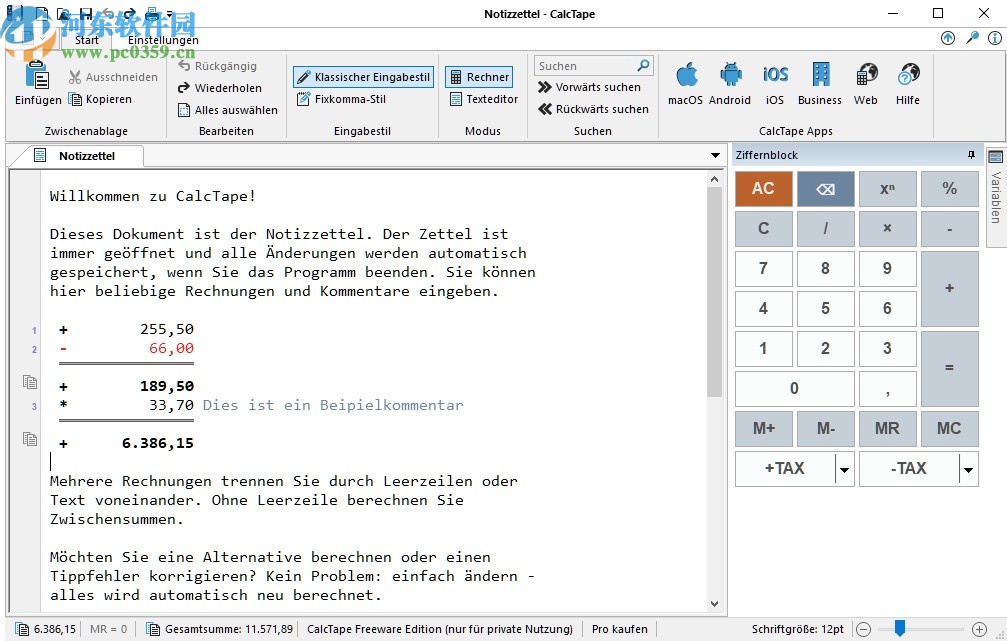The image size is (1007, 641).
Task: Click M- memory subtract key
Action: 825,428
